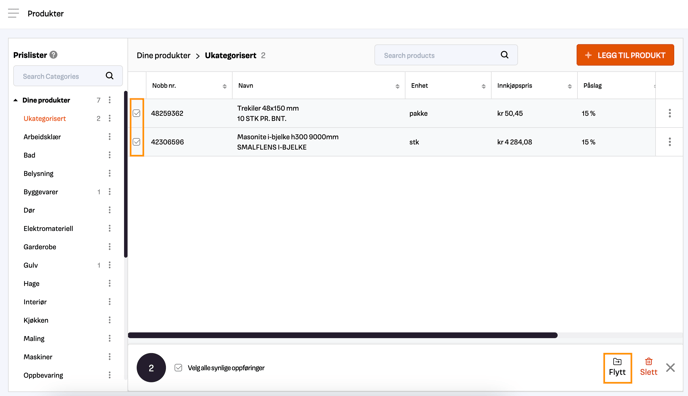
Task: Uncheck the checkbox for product 42306596
Action: click(136, 142)
